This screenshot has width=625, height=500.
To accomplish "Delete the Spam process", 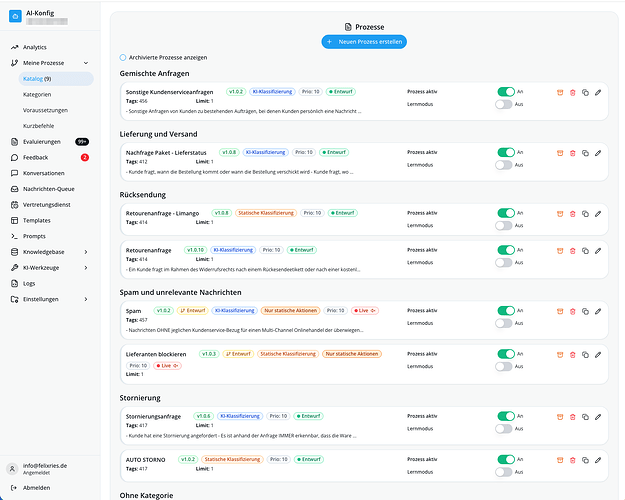I will click(573, 311).
